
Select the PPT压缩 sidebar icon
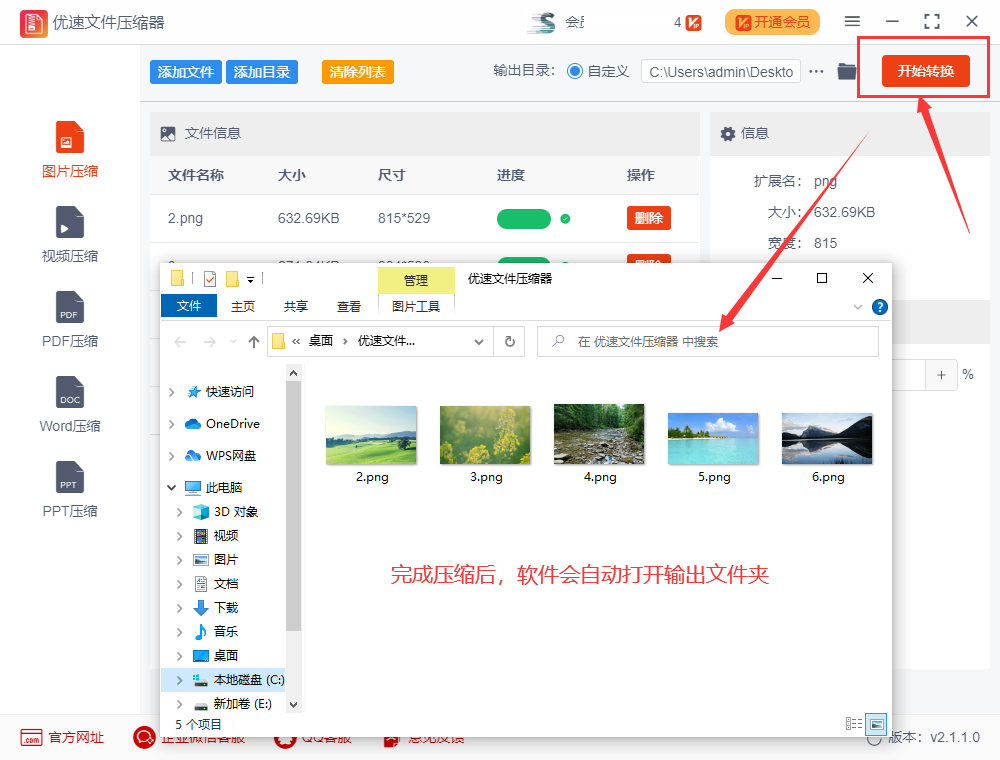tap(70, 478)
